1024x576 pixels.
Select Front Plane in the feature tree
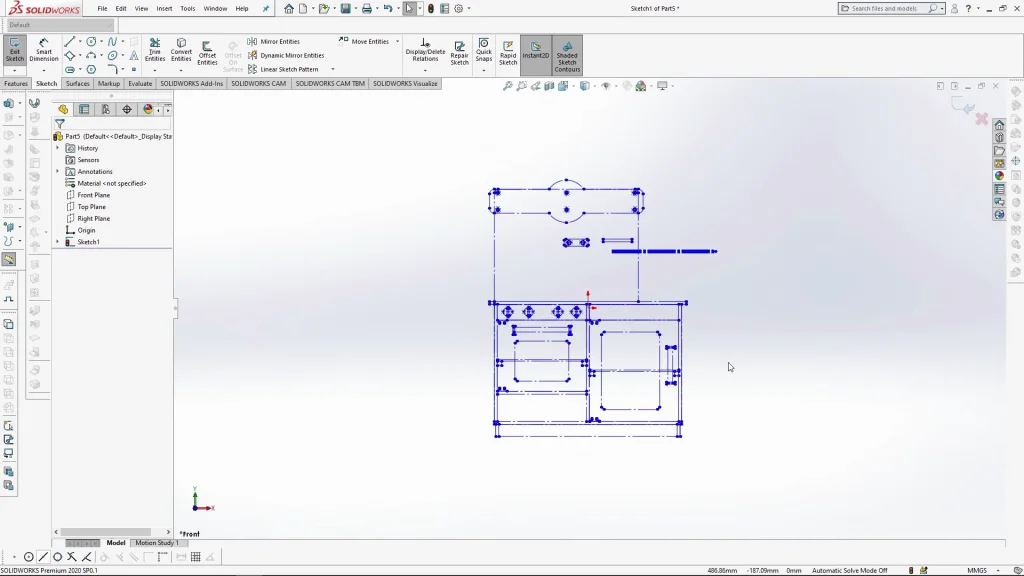pos(94,195)
